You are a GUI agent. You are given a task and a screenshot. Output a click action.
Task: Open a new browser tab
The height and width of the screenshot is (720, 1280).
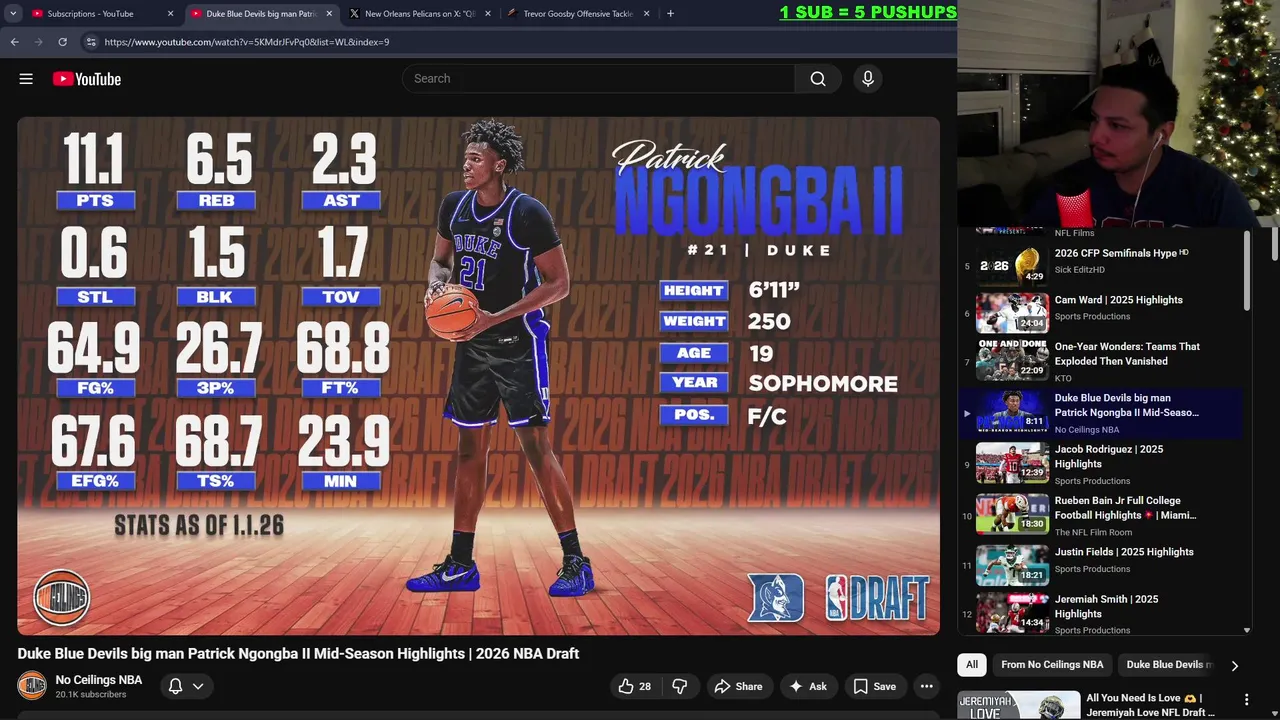(670, 14)
